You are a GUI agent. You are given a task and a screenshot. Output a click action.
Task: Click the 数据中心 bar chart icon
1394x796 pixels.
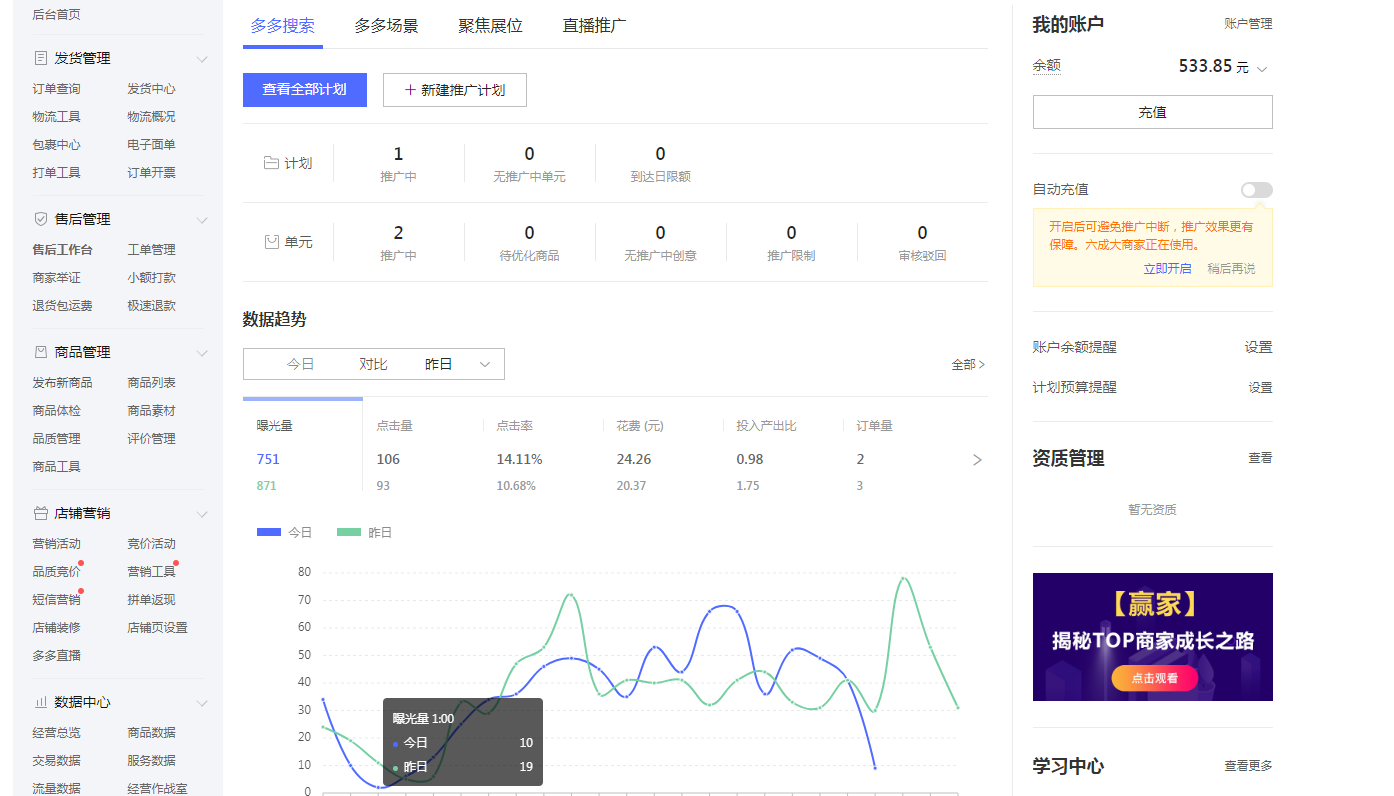click(41, 702)
